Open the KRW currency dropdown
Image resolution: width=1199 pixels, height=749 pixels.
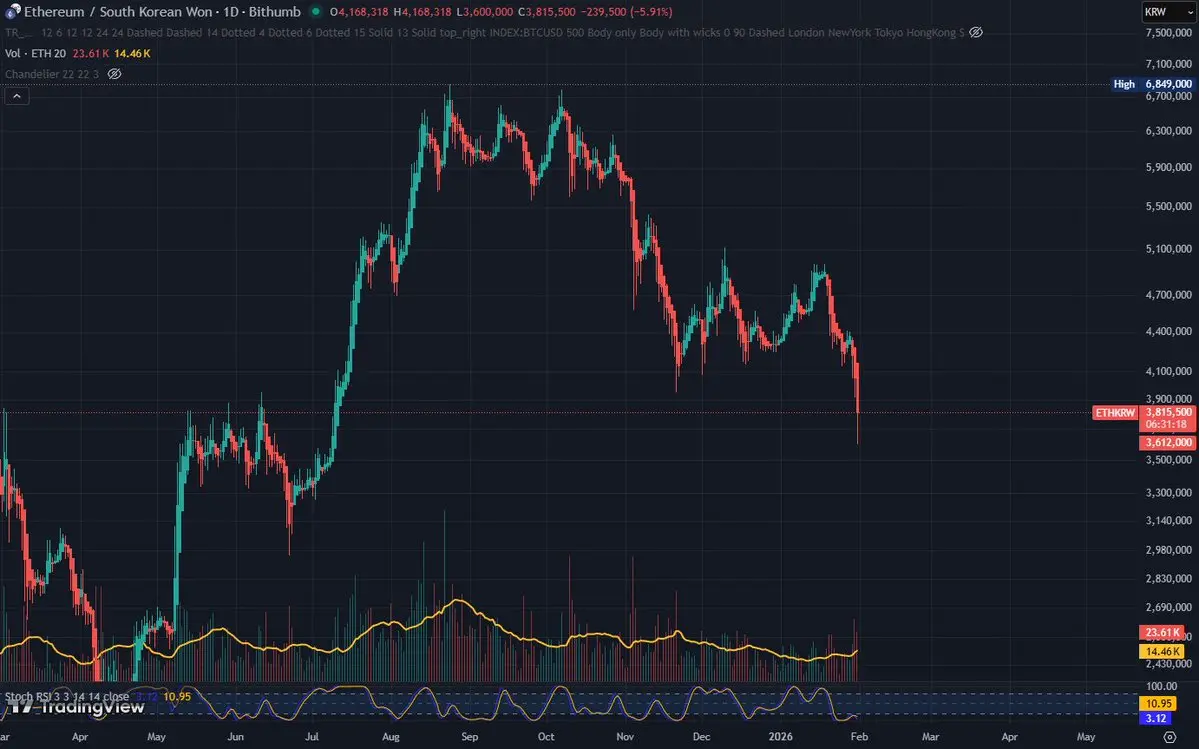(1168, 12)
